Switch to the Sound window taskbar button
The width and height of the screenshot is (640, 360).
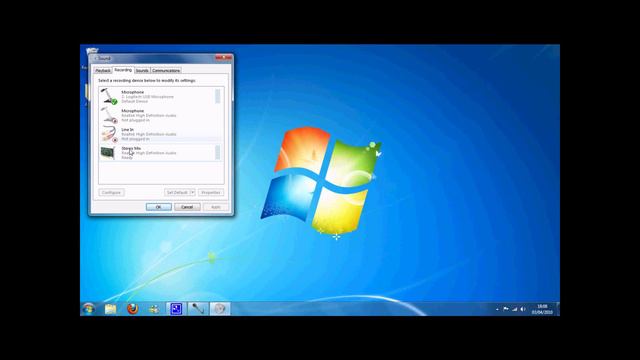(220, 309)
